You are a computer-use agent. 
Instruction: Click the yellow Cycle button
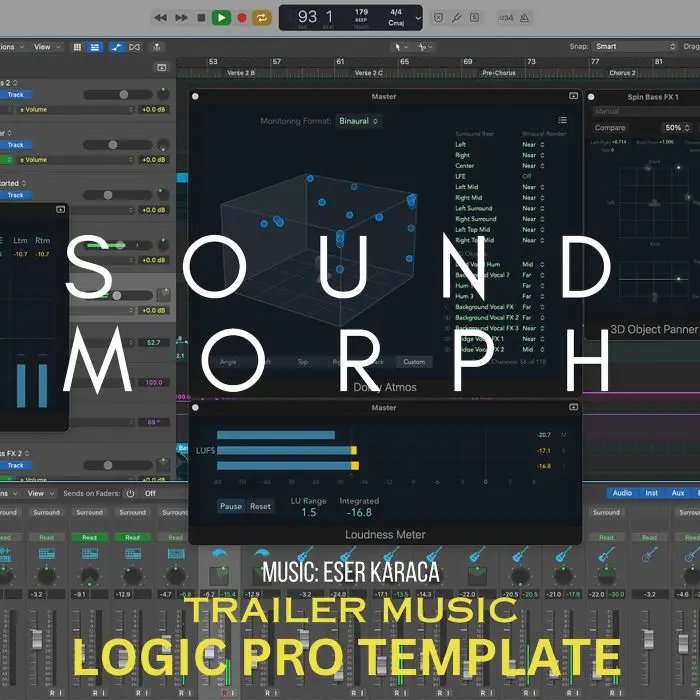point(262,18)
